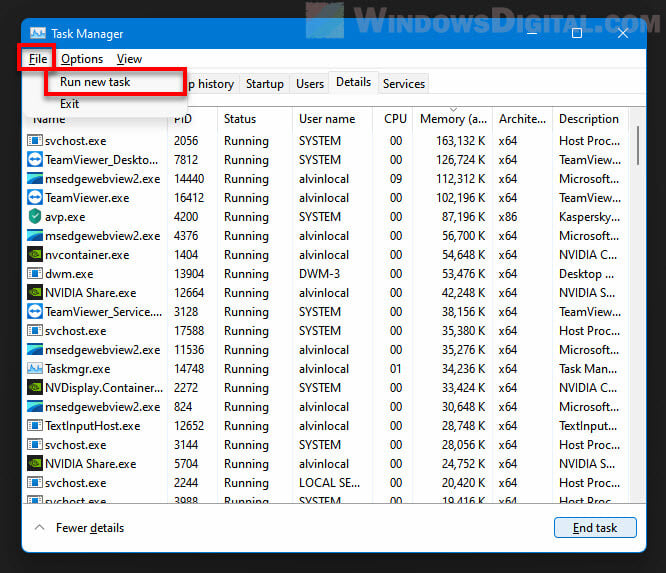This screenshot has width=666, height=573.
Task: Click the End task button
Action: [595, 528]
